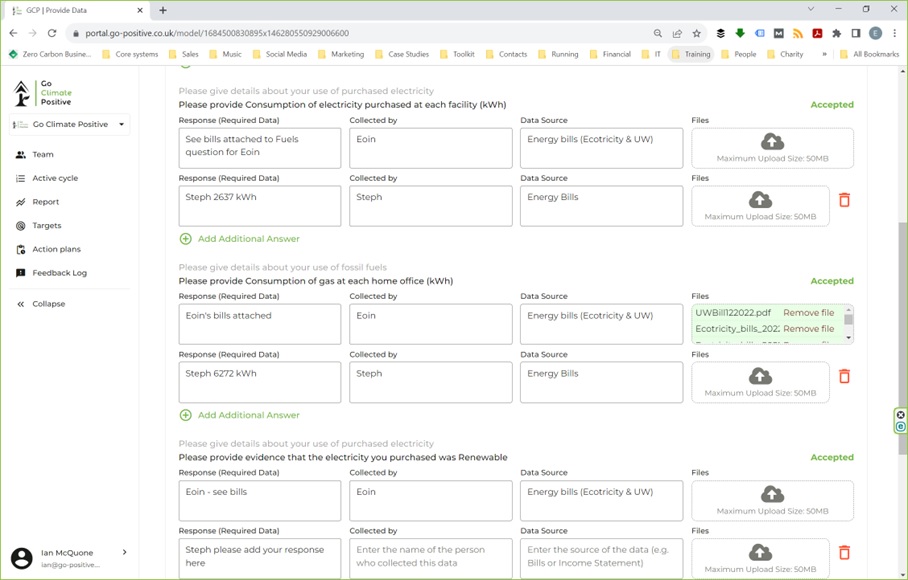This screenshot has width=908, height=580.
Task: Expand Ian McQuone user menu chevron
Action: pyautogui.click(x=124, y=552)
